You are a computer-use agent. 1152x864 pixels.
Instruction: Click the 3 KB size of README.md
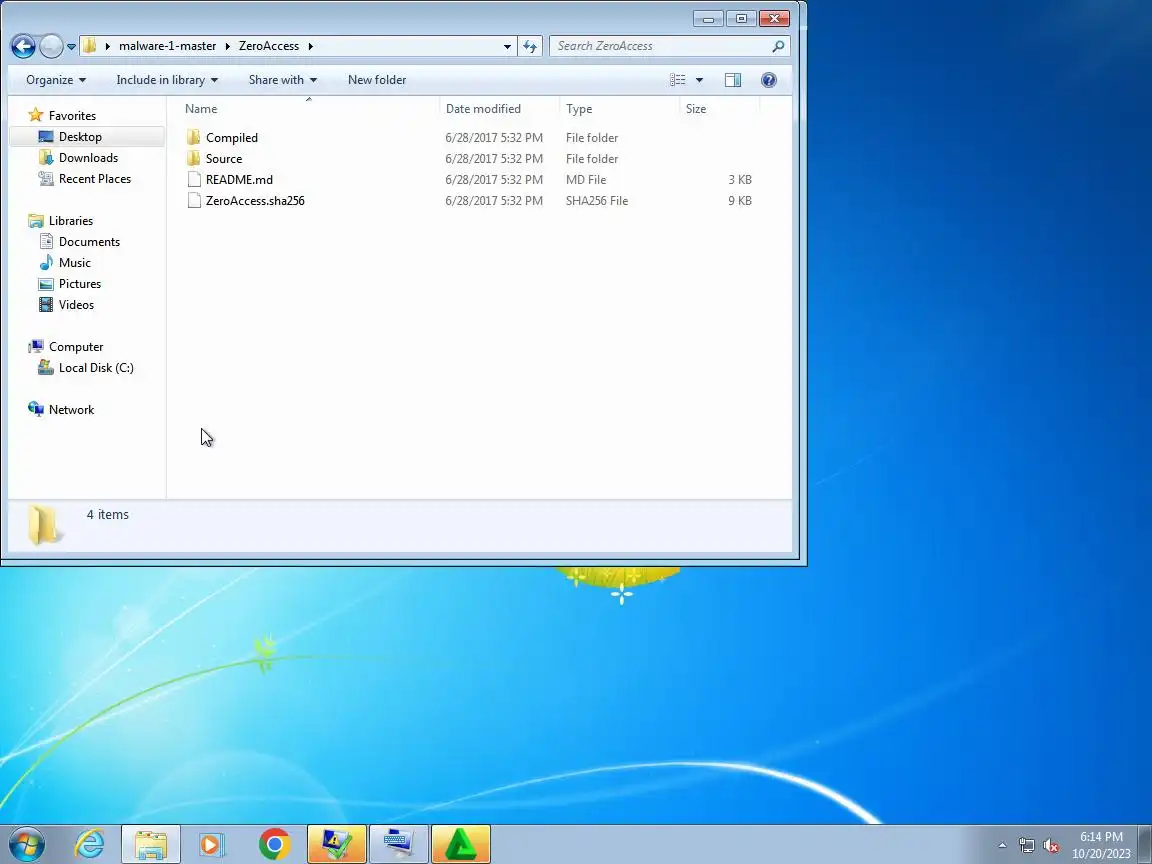739,180
